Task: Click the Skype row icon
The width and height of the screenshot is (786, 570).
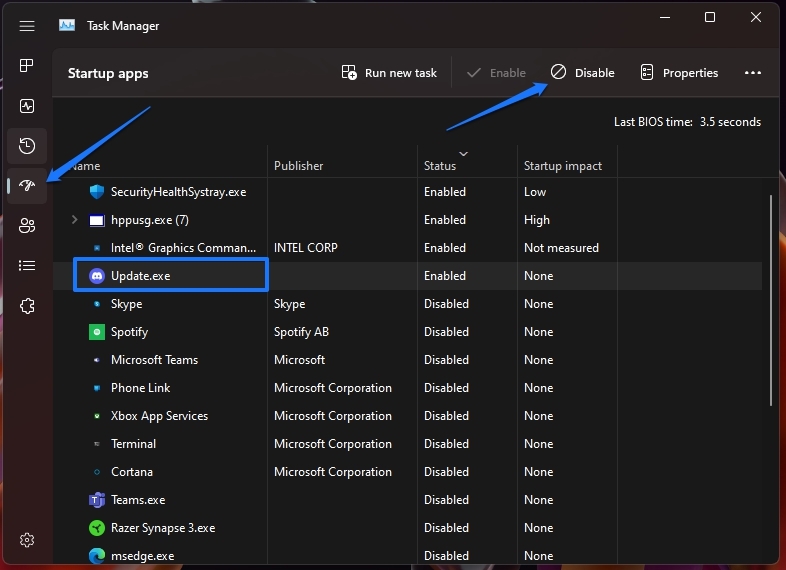Action: pos(97,304)
